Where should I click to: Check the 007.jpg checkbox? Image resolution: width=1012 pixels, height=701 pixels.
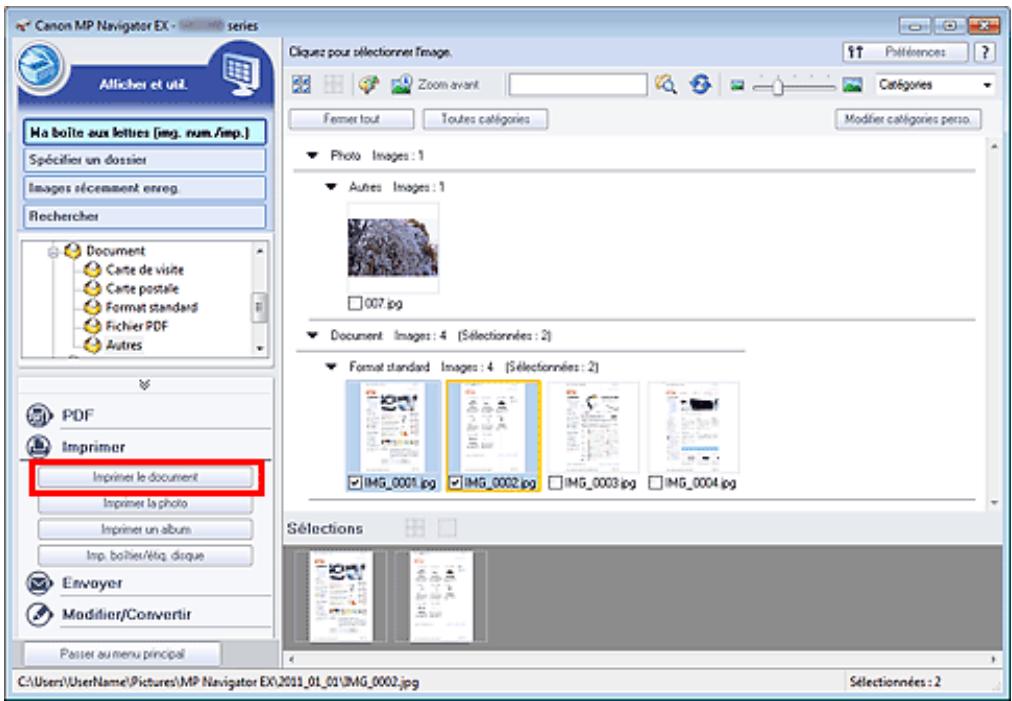[x=355, y=303]
